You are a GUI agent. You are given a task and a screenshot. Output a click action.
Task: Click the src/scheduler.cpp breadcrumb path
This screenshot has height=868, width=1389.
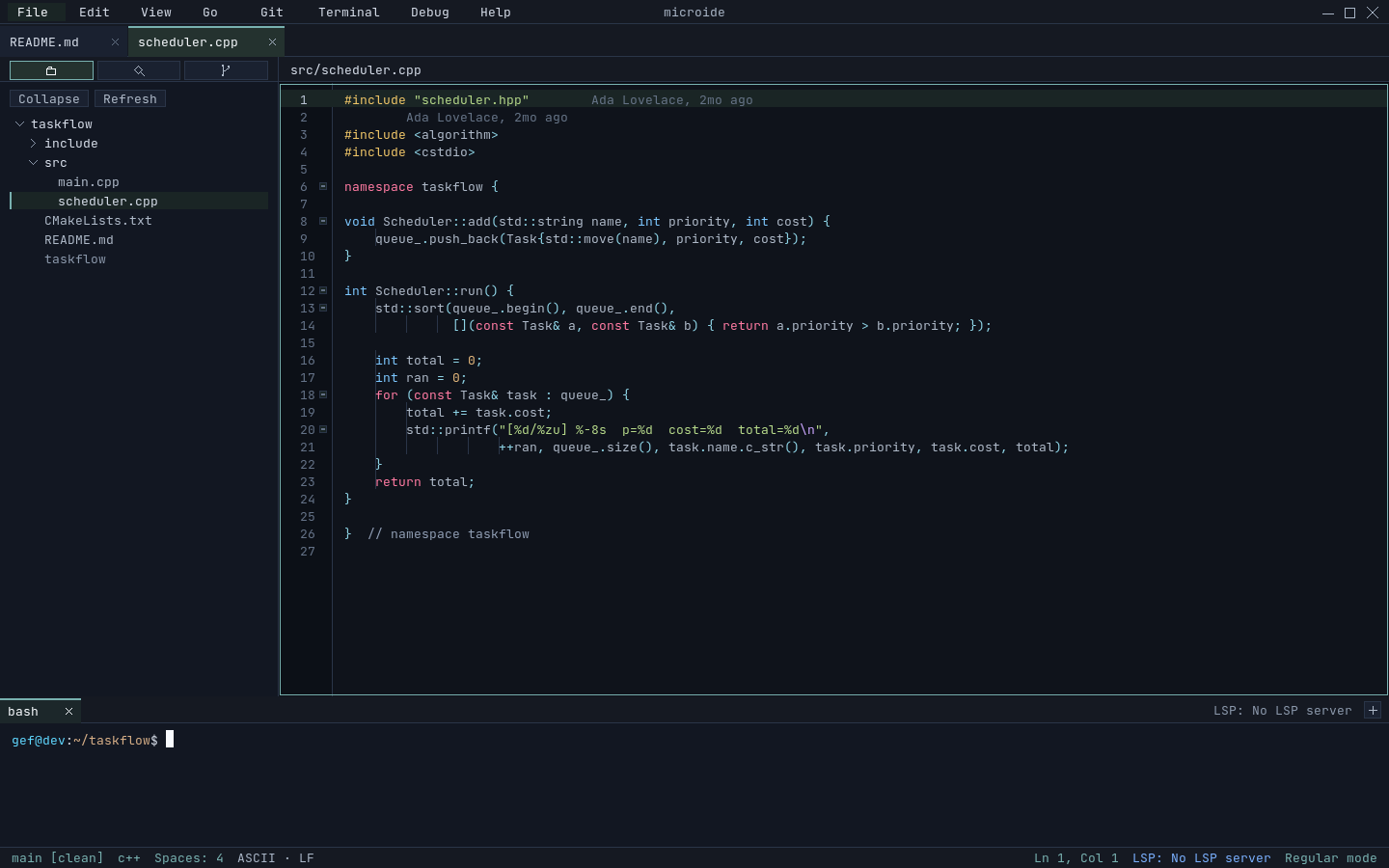[x=356, y=69]
